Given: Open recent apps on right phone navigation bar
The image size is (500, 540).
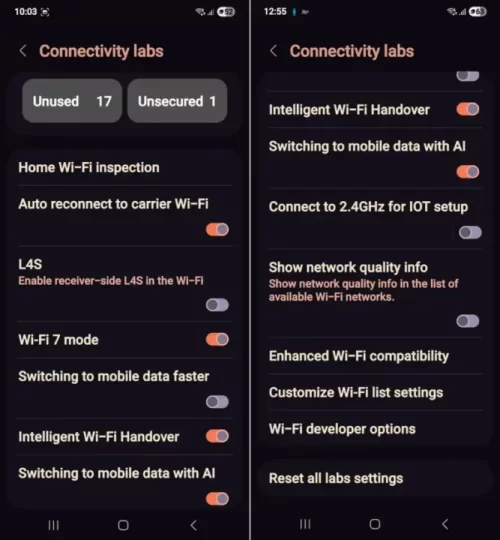Looking at the screenshot, I should click(x=305, y=524).
